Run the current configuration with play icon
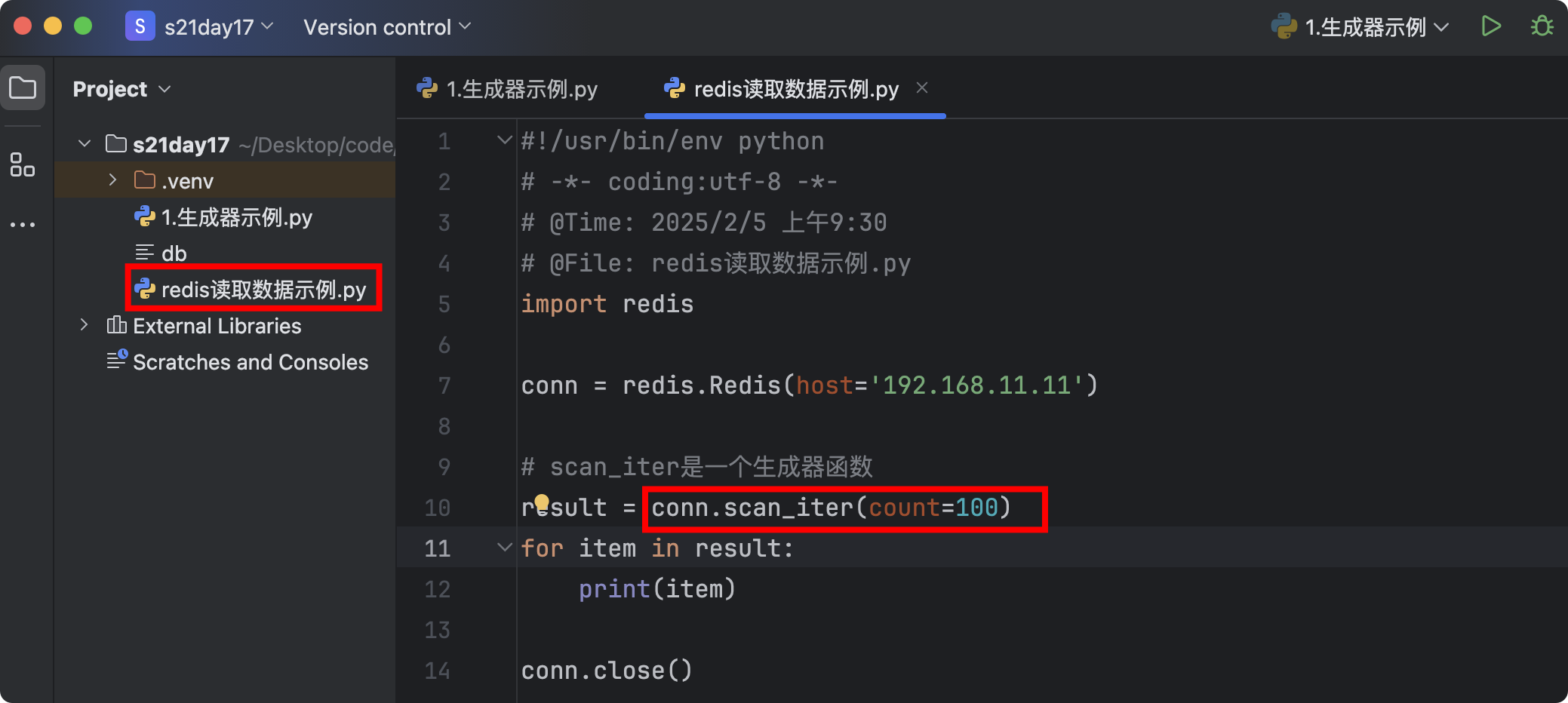 coord(1491,26)
